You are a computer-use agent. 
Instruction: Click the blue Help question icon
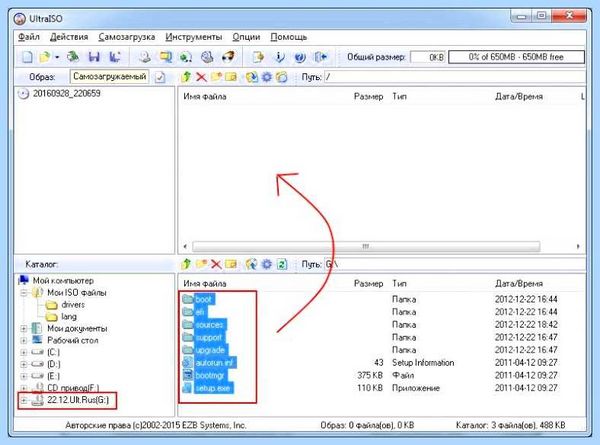coord(300,57)
